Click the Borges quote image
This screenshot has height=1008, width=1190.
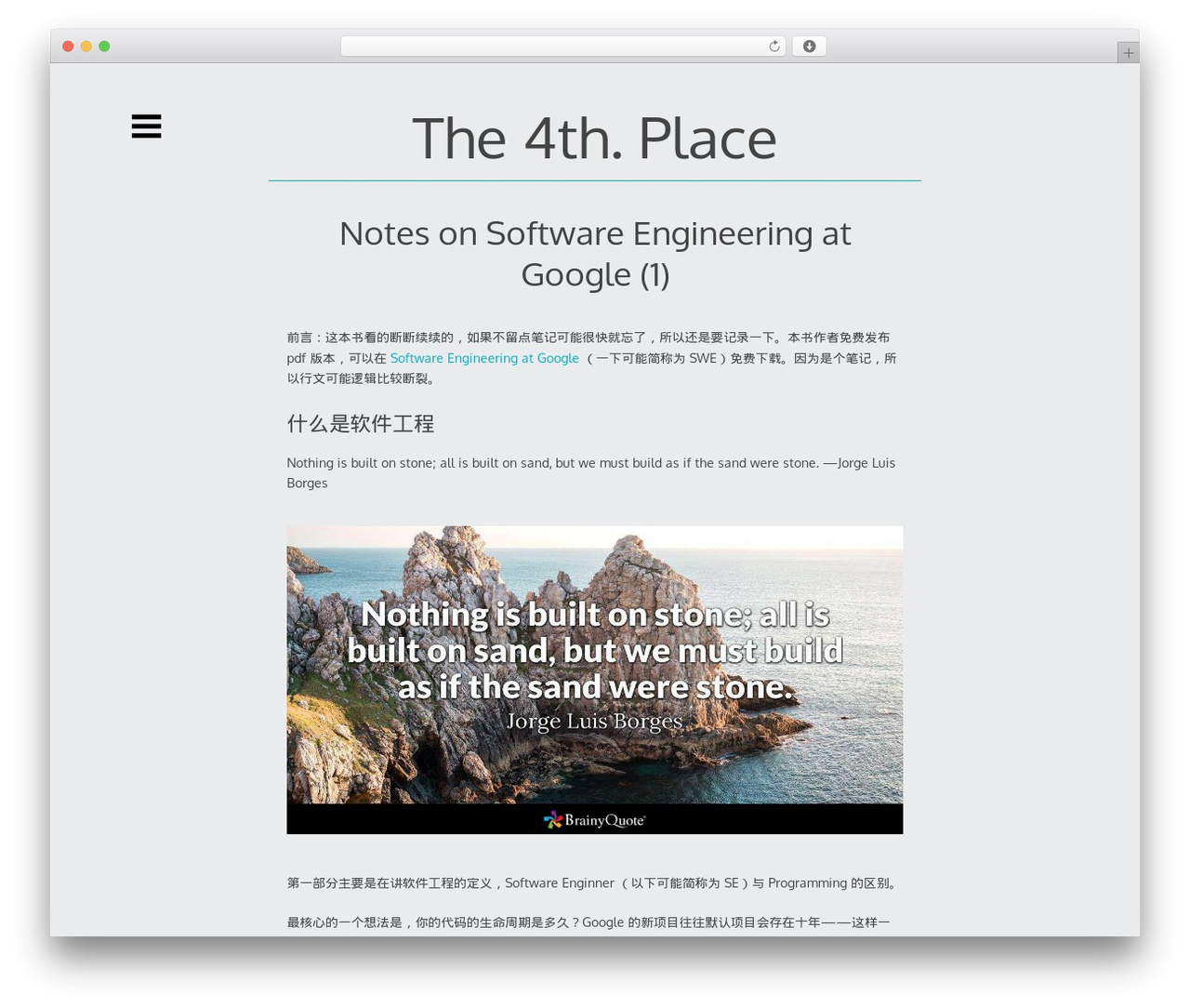[595, 680]
